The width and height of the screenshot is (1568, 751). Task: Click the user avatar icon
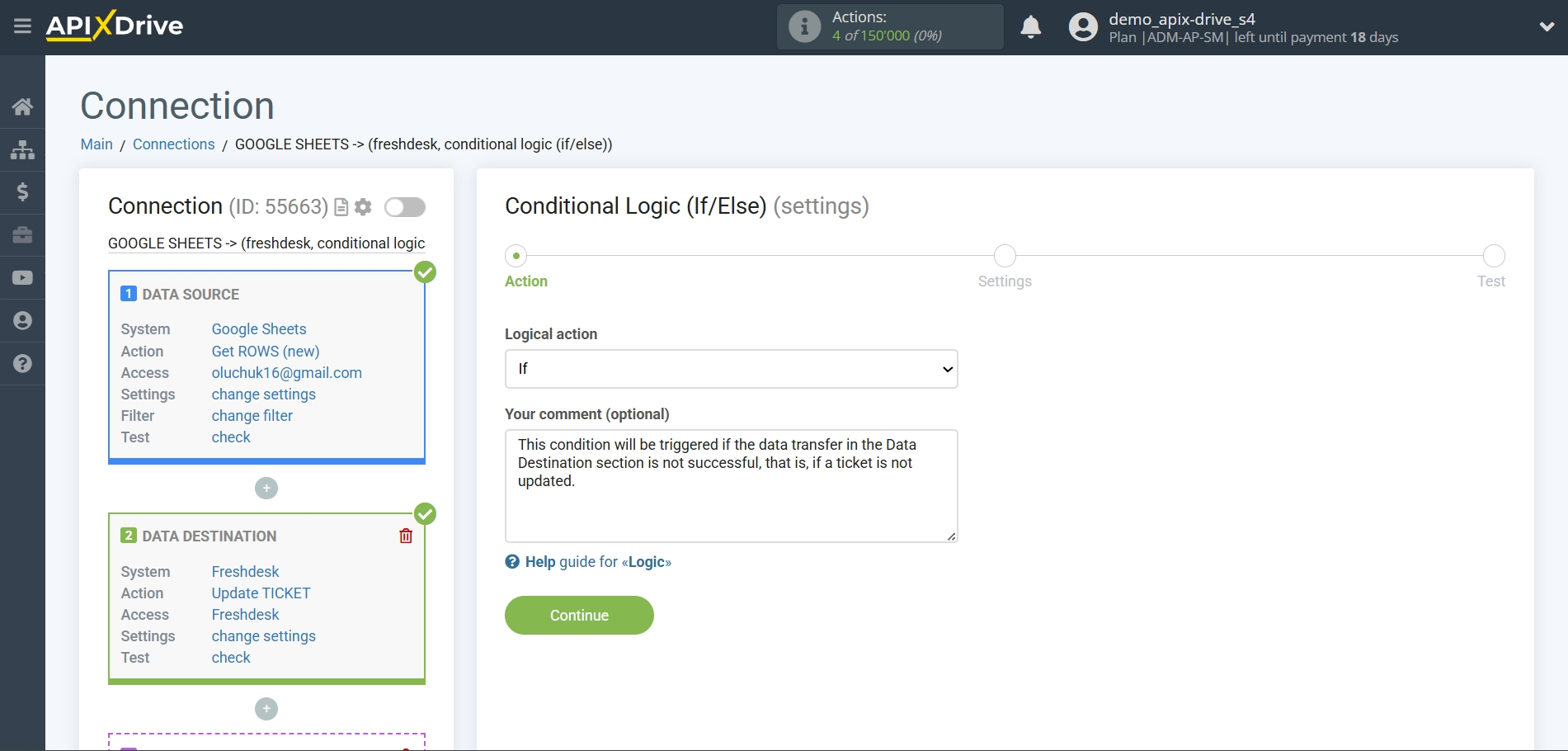point(1083,27)
